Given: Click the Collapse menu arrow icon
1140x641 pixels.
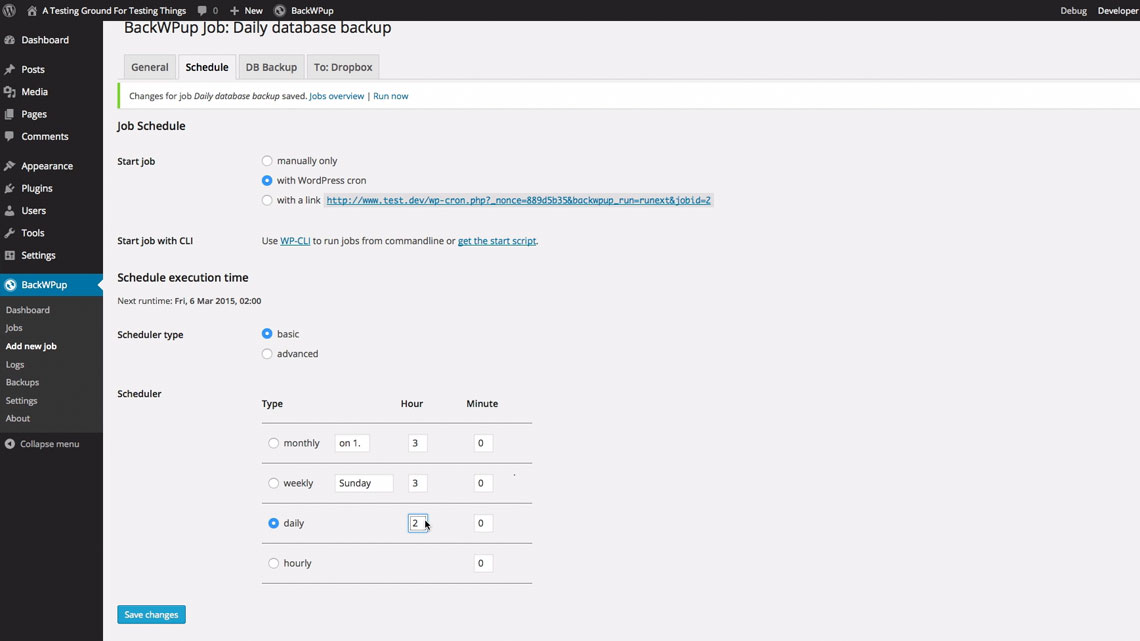Looking at the screenshot, I should pos(9,444).
